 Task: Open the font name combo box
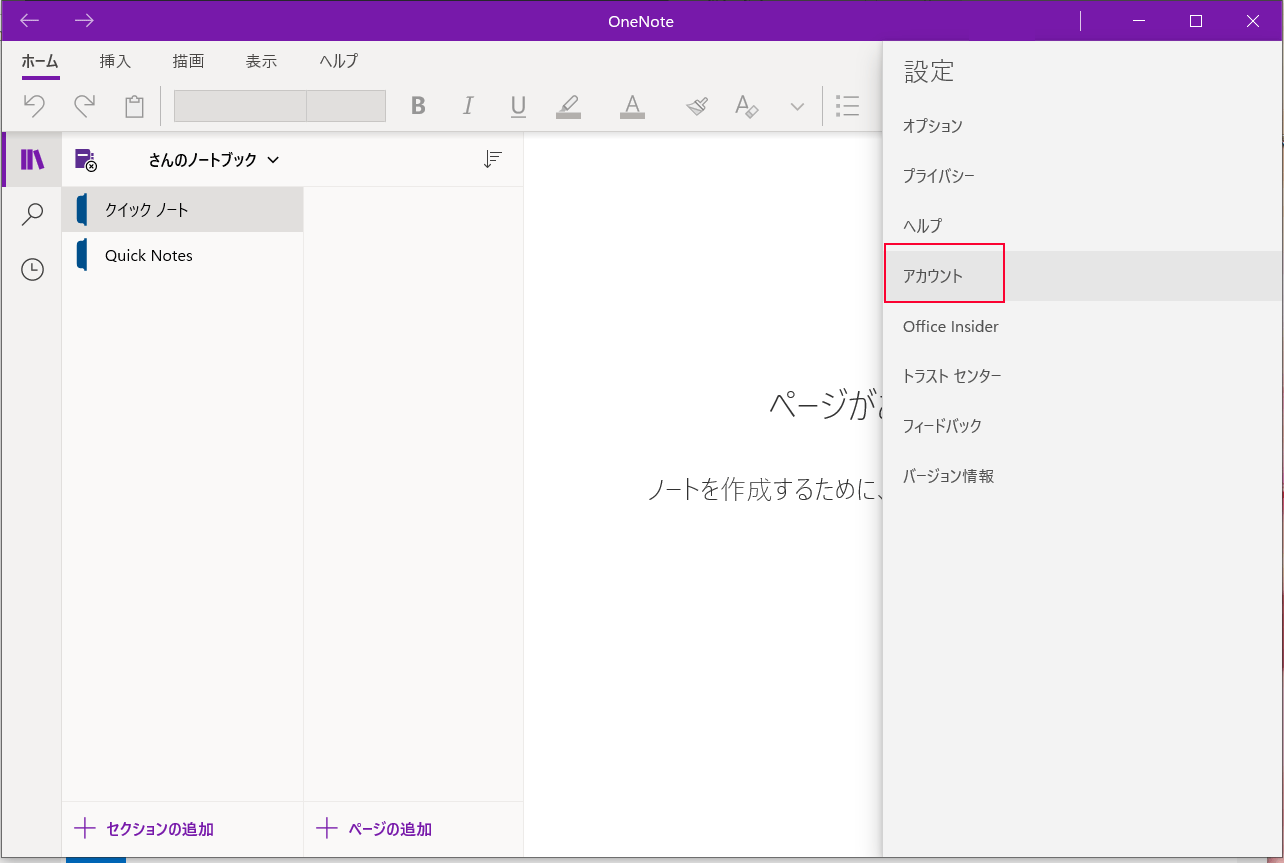[240, 106]
